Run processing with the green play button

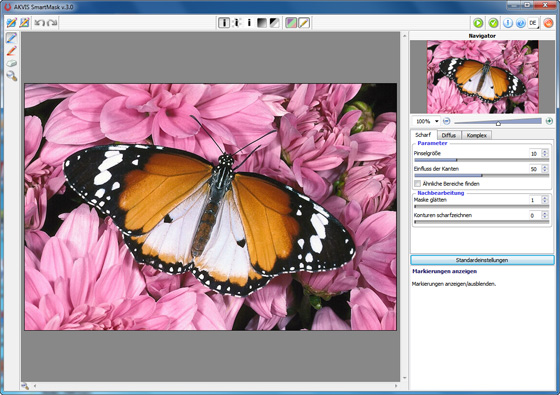tap(478, 23)
